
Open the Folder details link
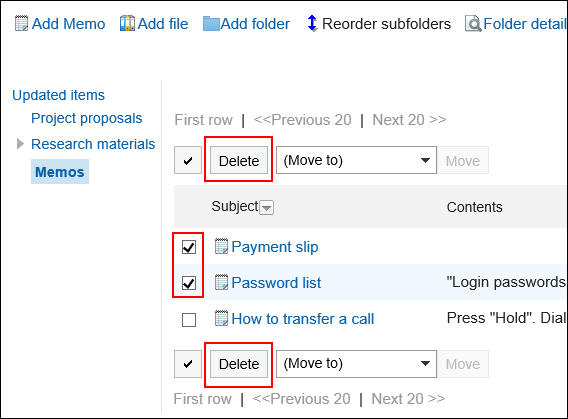click(525, 24)
